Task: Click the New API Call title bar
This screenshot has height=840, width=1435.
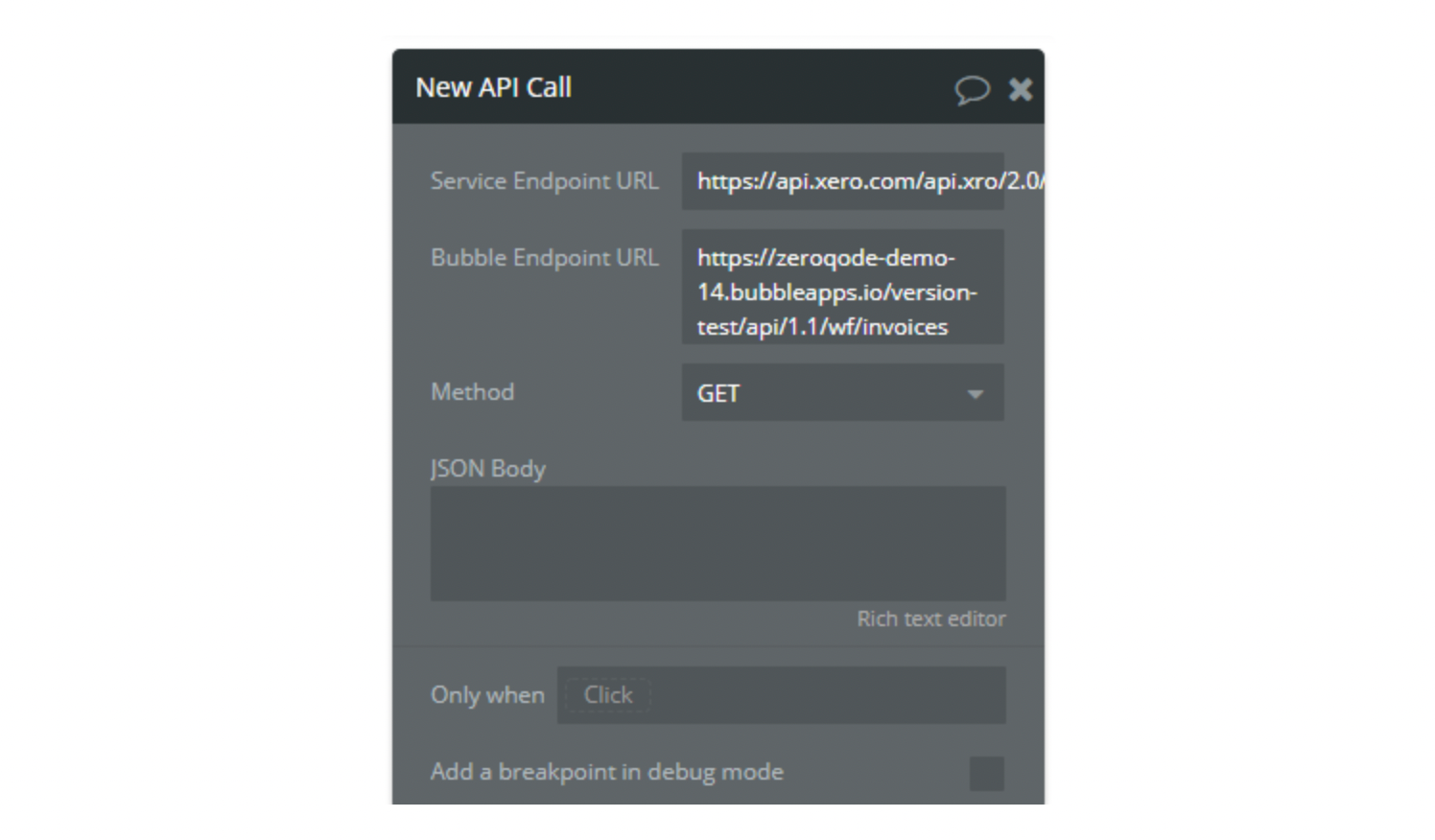Action: (671, 87)
